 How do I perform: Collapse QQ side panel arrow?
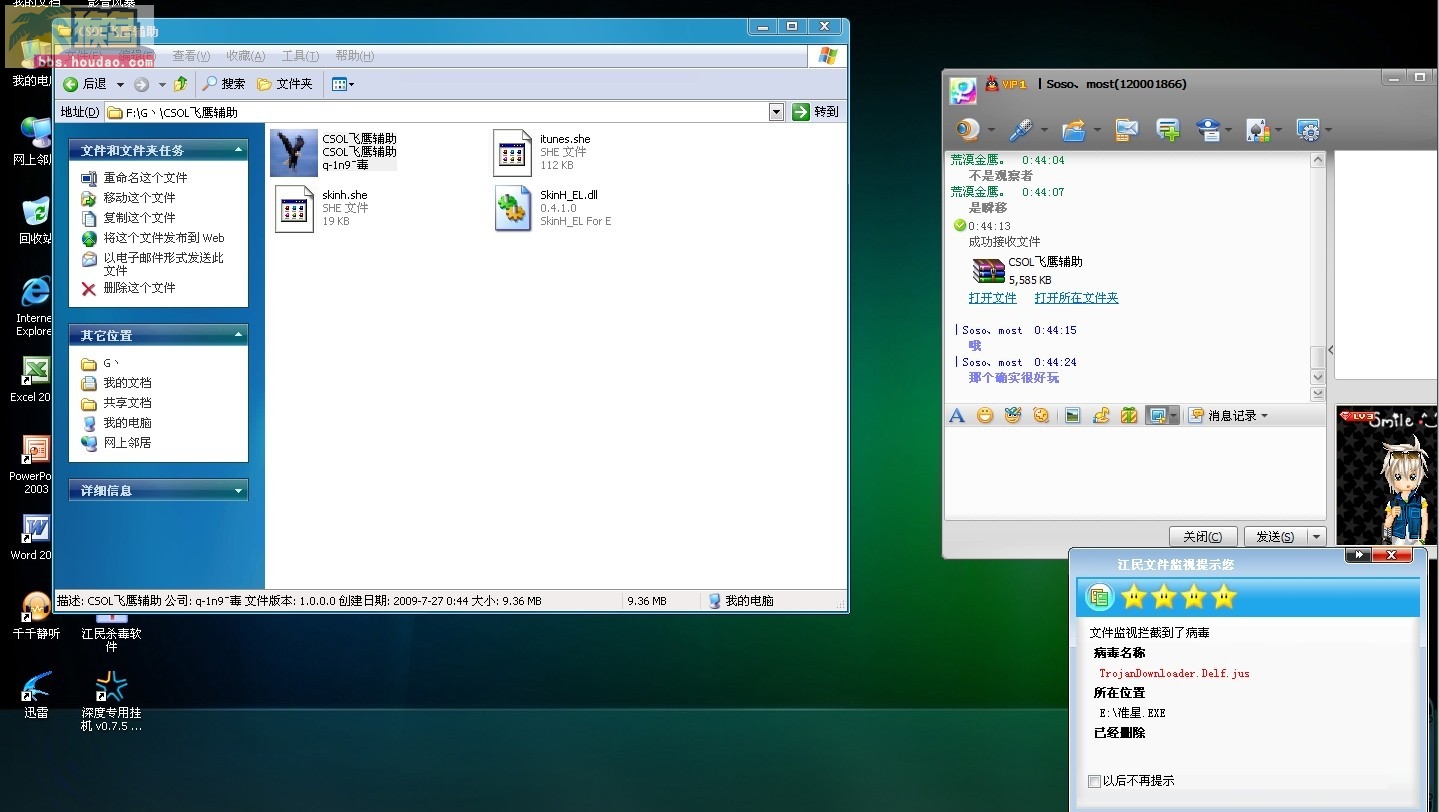(1331, 350)
